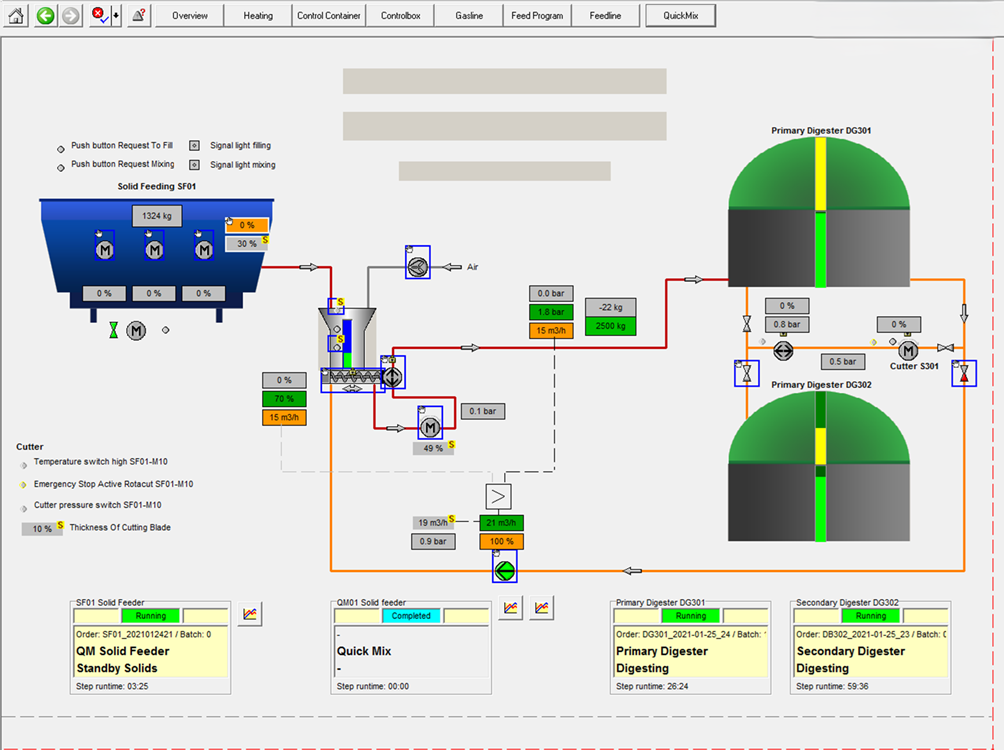Click the Primary Digester DG301 level bar
Image resolution: width=1004 pixels, height=750 pixels.
point(821,212)
